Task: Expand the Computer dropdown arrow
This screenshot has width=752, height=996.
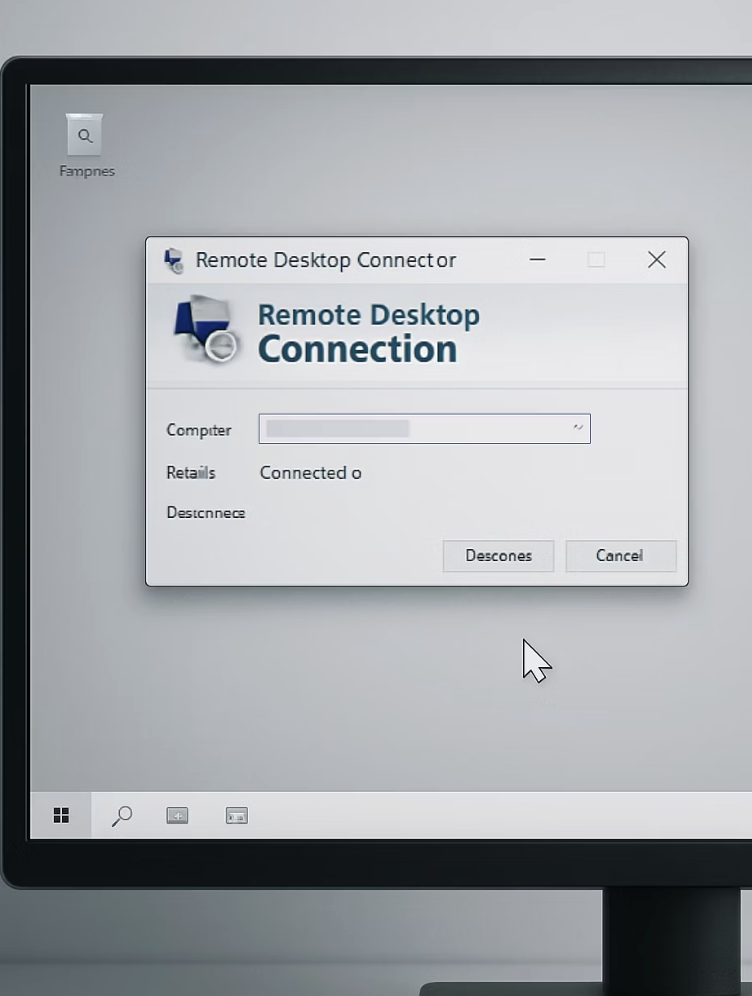Action: click(577, 428)
